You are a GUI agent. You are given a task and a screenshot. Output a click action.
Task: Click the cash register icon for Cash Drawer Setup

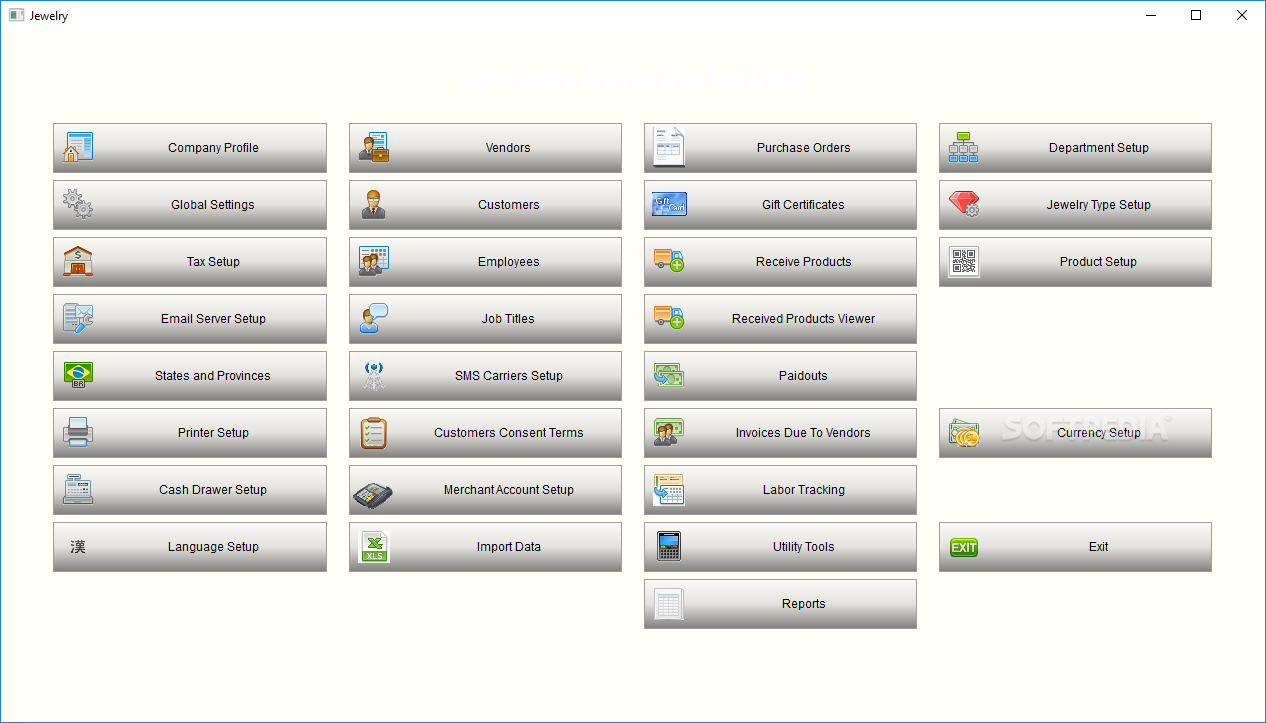click(78, 489)
